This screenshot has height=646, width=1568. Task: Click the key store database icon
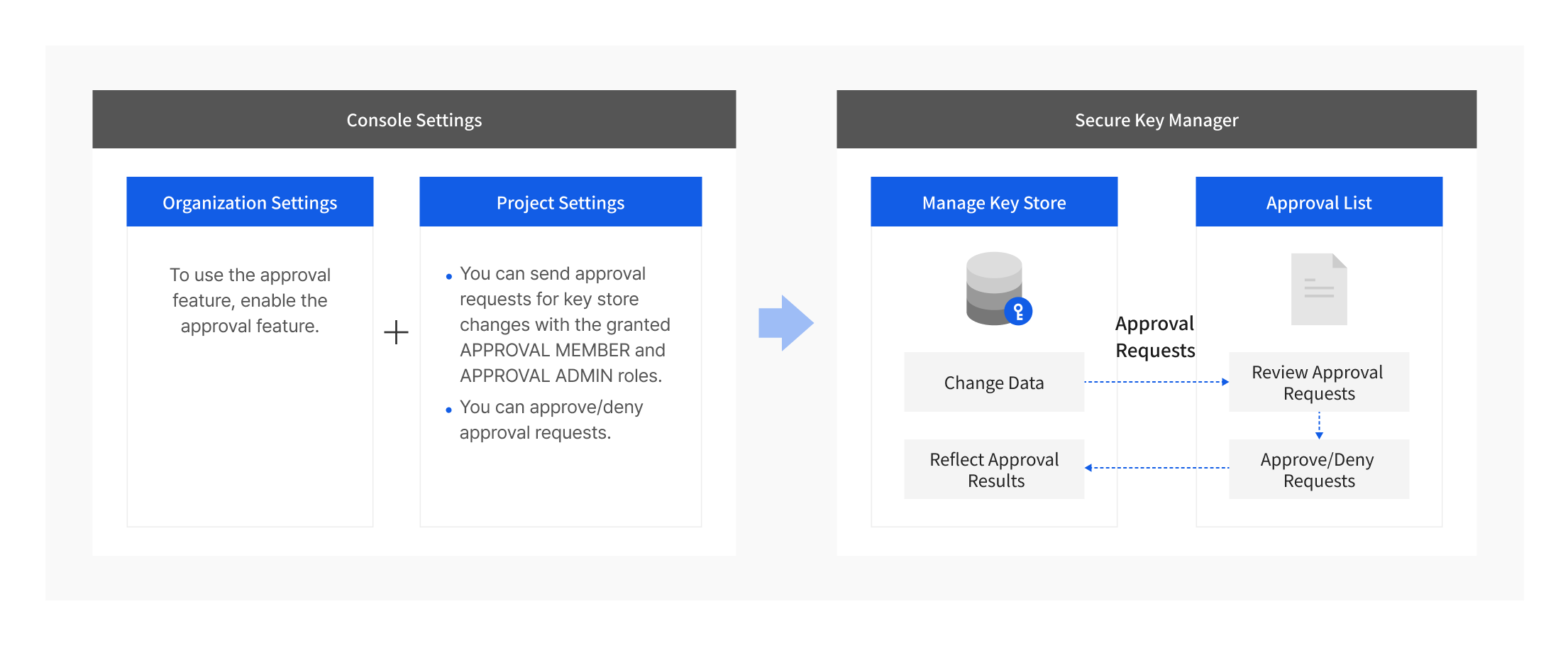(x=998, y=288)
